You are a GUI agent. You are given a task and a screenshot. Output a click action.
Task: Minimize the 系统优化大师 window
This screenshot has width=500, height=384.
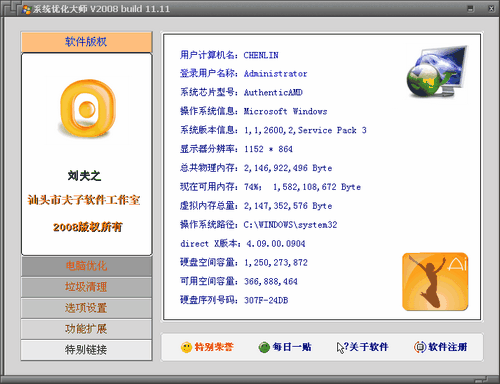[470, 9]
